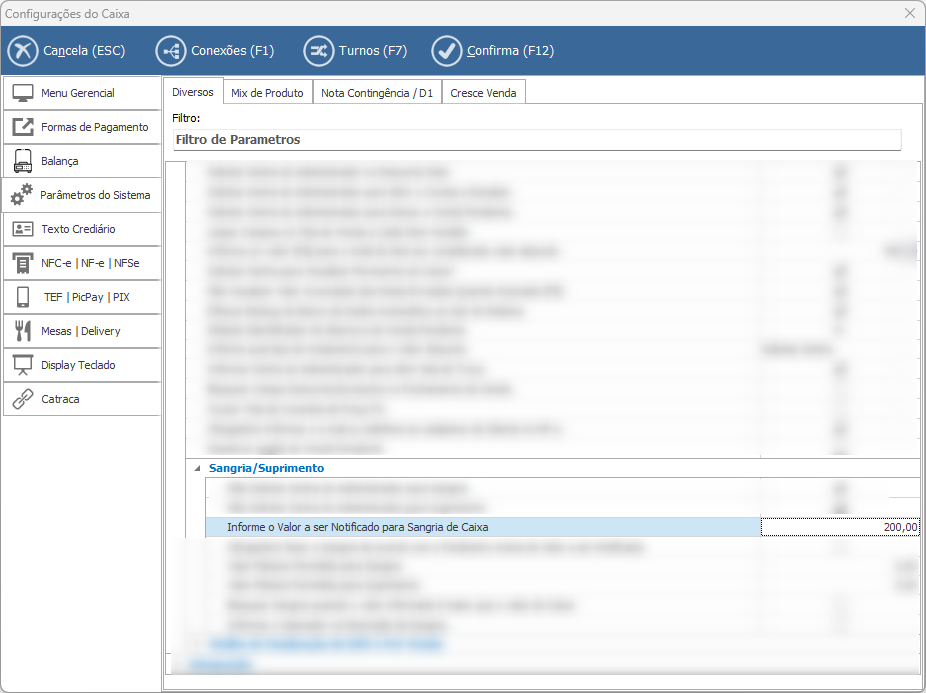Go to the Cresce Venda tab
926x693 pixels.
pyautogui.click(x=483, y=93)
